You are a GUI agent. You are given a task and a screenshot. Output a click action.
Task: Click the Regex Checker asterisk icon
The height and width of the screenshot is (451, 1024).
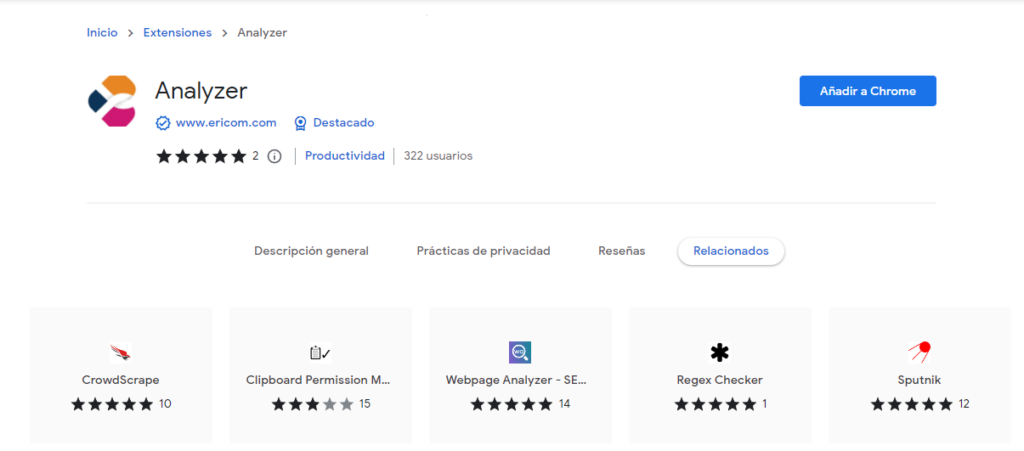pos(720,352)
